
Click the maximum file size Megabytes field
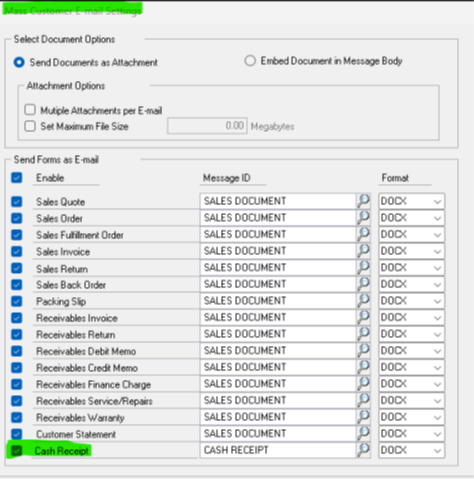(207, 126)
